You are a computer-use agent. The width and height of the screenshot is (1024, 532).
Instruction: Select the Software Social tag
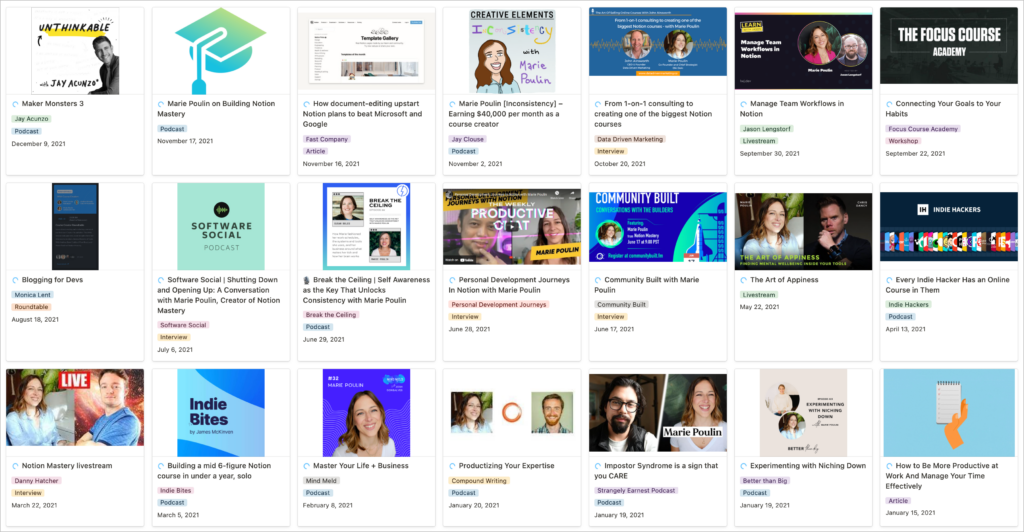click(x=183, y=325)
